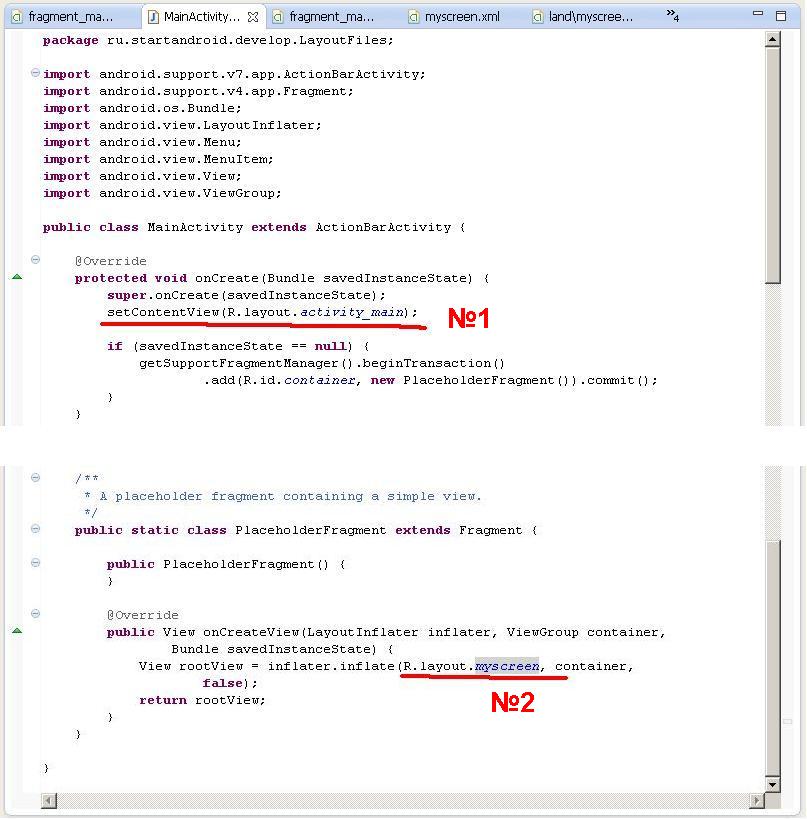807x819 pixels.
Task: Click the override marker beside onCreateView
Action: point(17,631)
